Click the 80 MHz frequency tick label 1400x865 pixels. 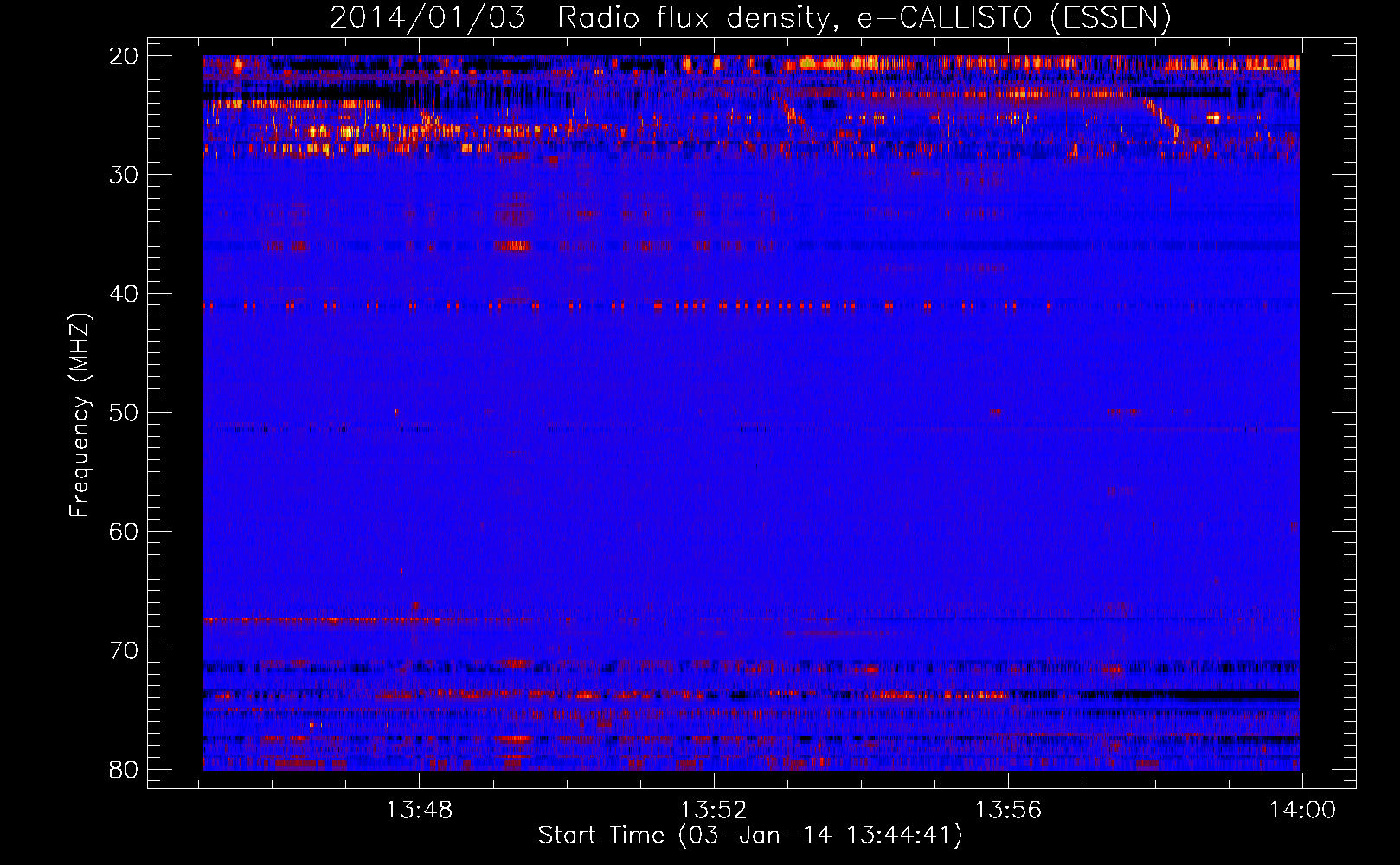tap(124, 769)
